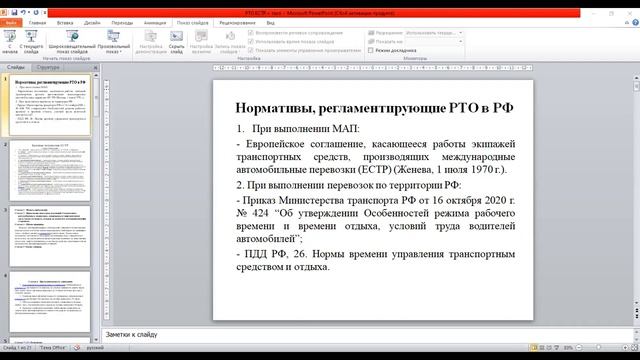Undo last action in quick access toolbar

pos(23,13)
